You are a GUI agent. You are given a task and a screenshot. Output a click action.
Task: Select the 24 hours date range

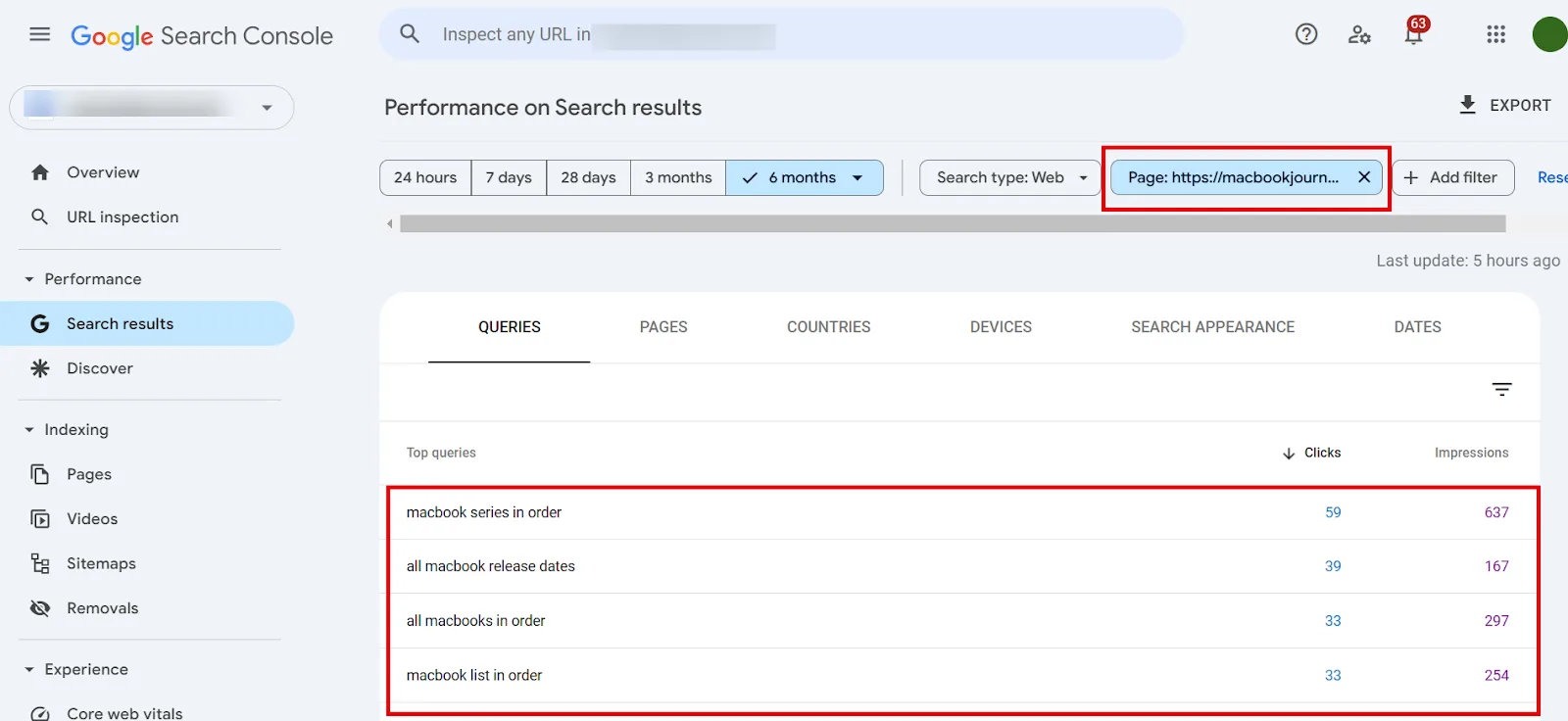(425, 177)
